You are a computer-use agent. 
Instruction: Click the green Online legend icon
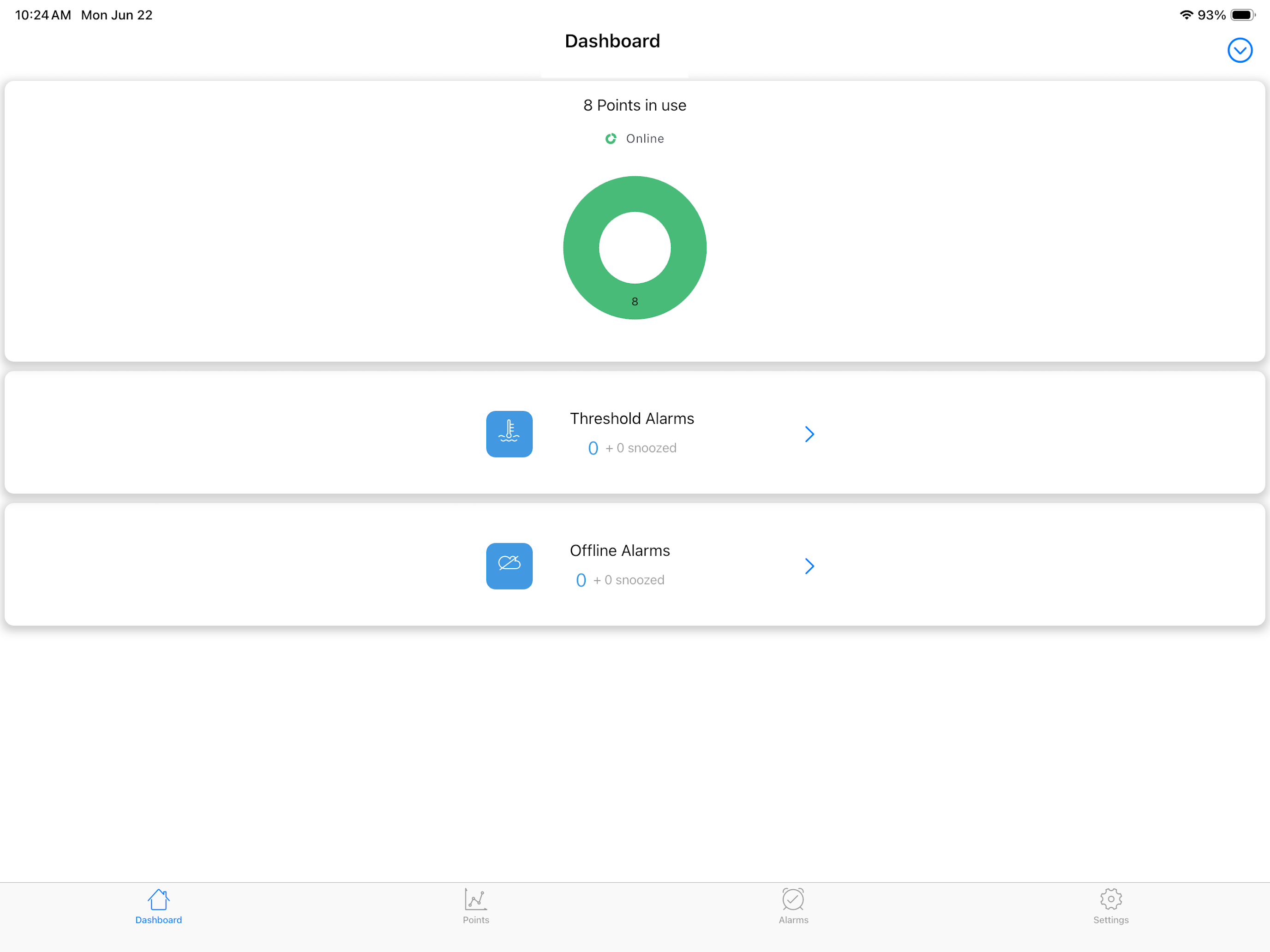coord(611,138)
